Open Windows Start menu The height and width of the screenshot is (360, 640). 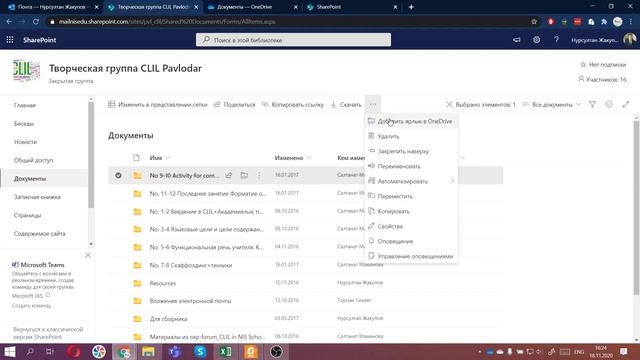(x=9, y=351)
